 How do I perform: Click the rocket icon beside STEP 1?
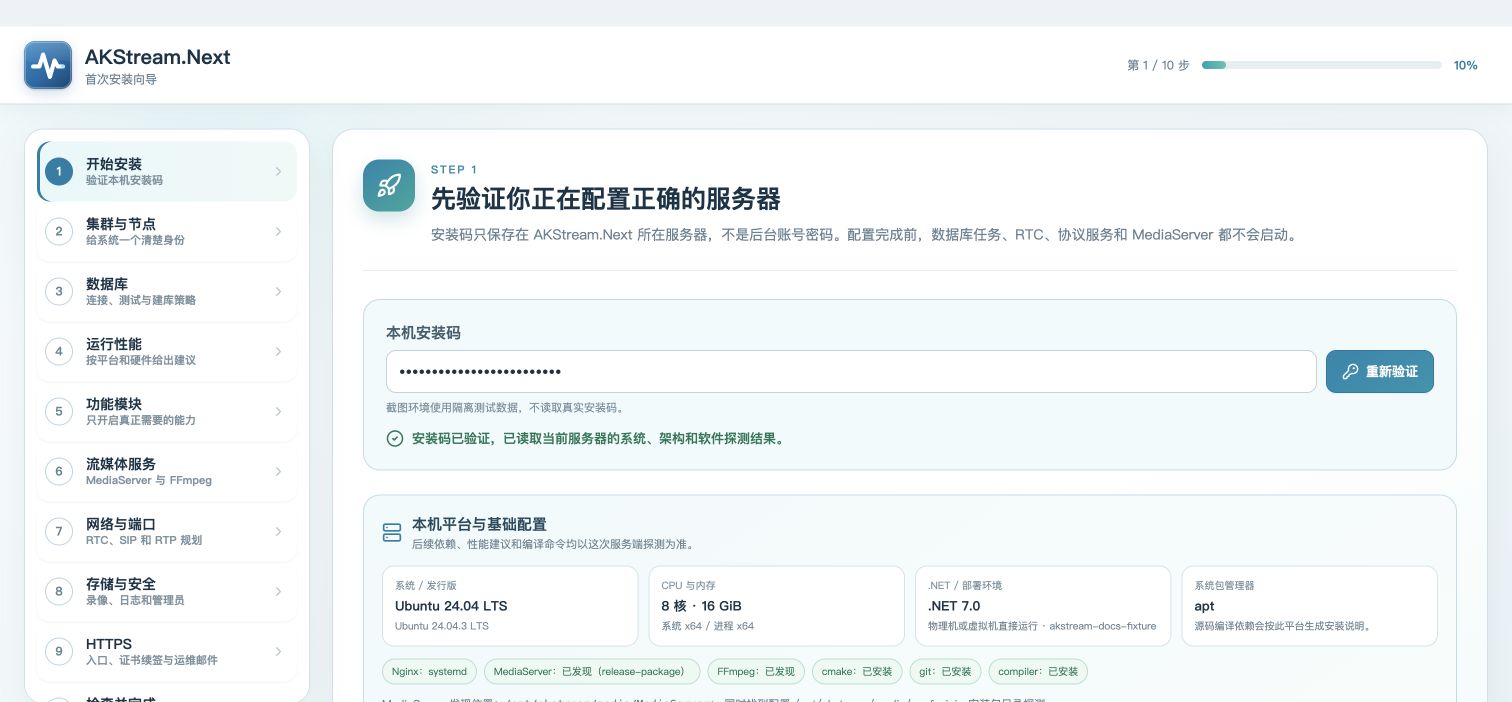tap(389, 185)
